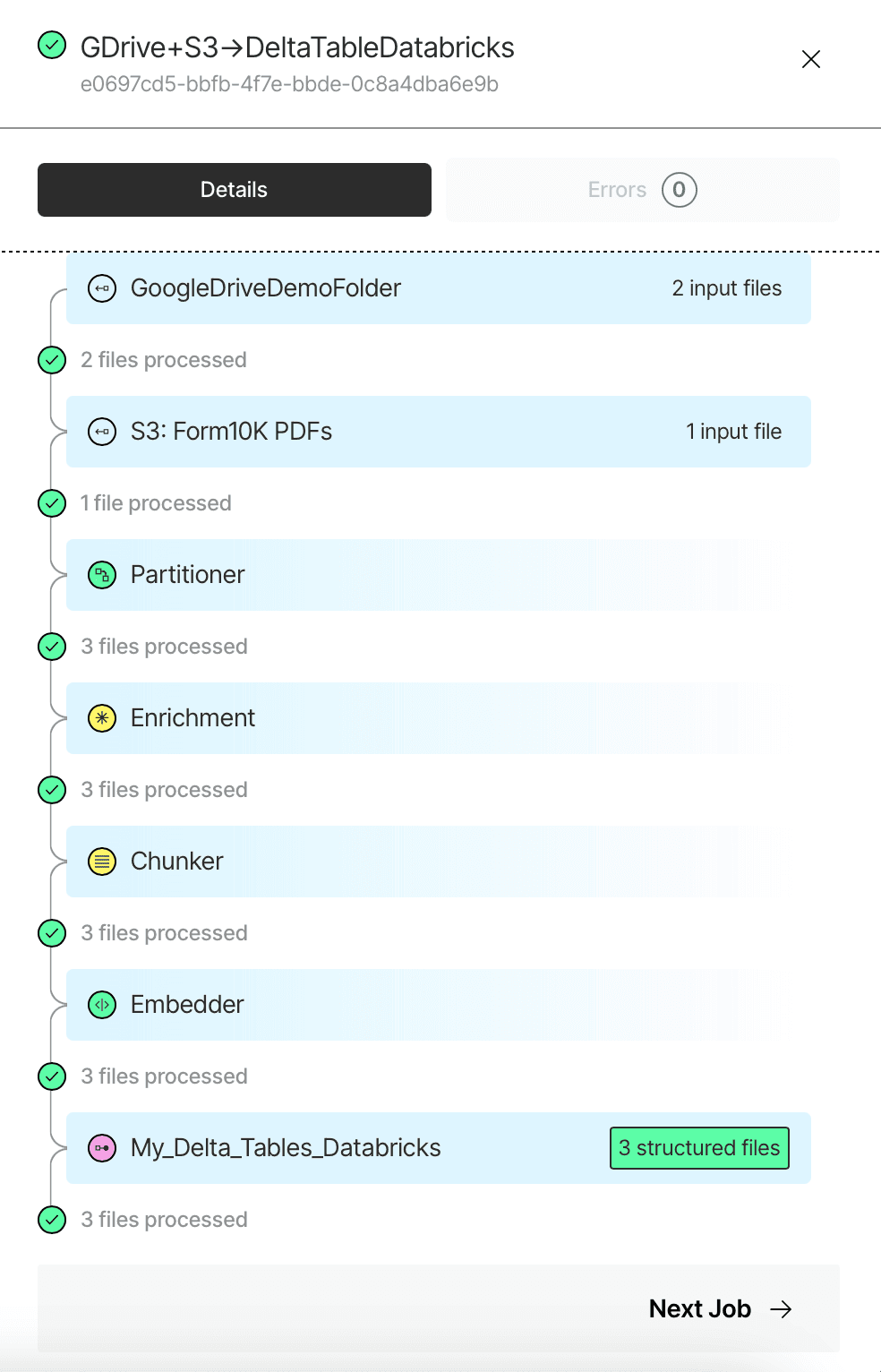
Task: Click the S3 Form10K PDFs connector icon
Action: (x=102, y=432)
